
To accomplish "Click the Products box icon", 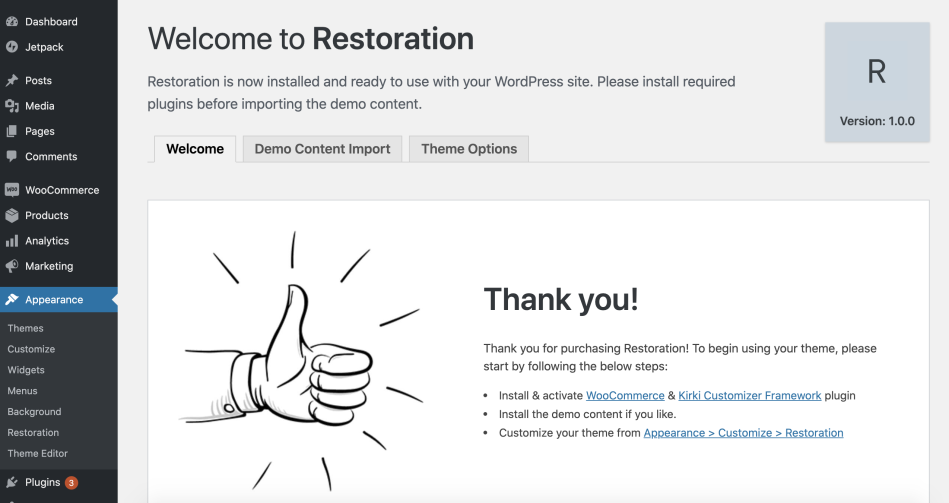I will pos(12,215).
